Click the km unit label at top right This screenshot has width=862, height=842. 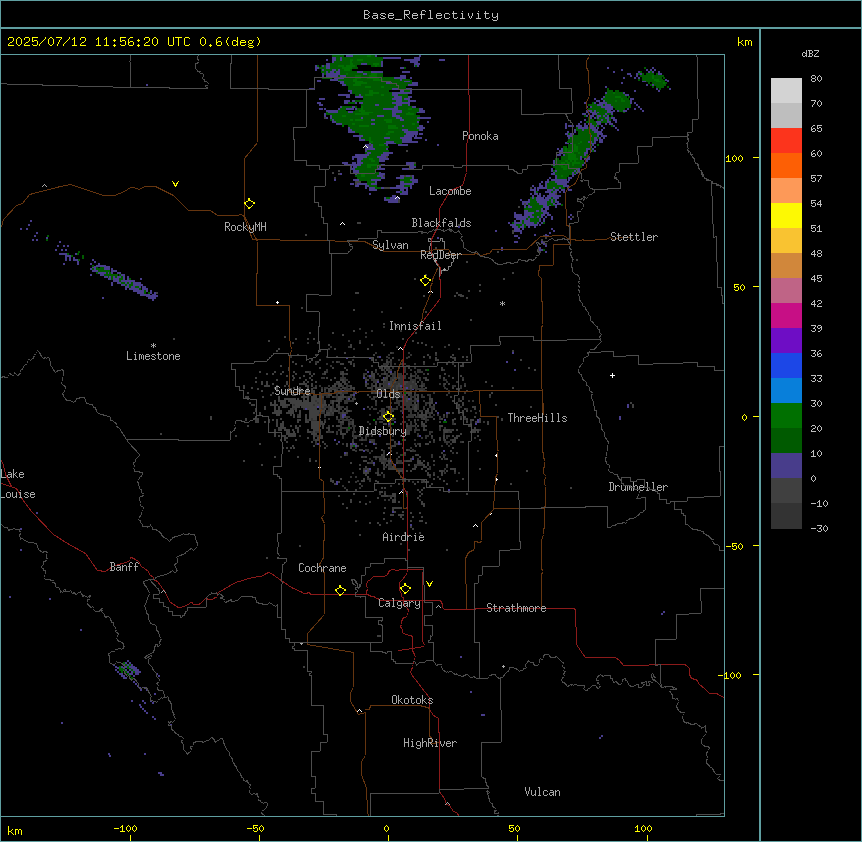point(744,42)
